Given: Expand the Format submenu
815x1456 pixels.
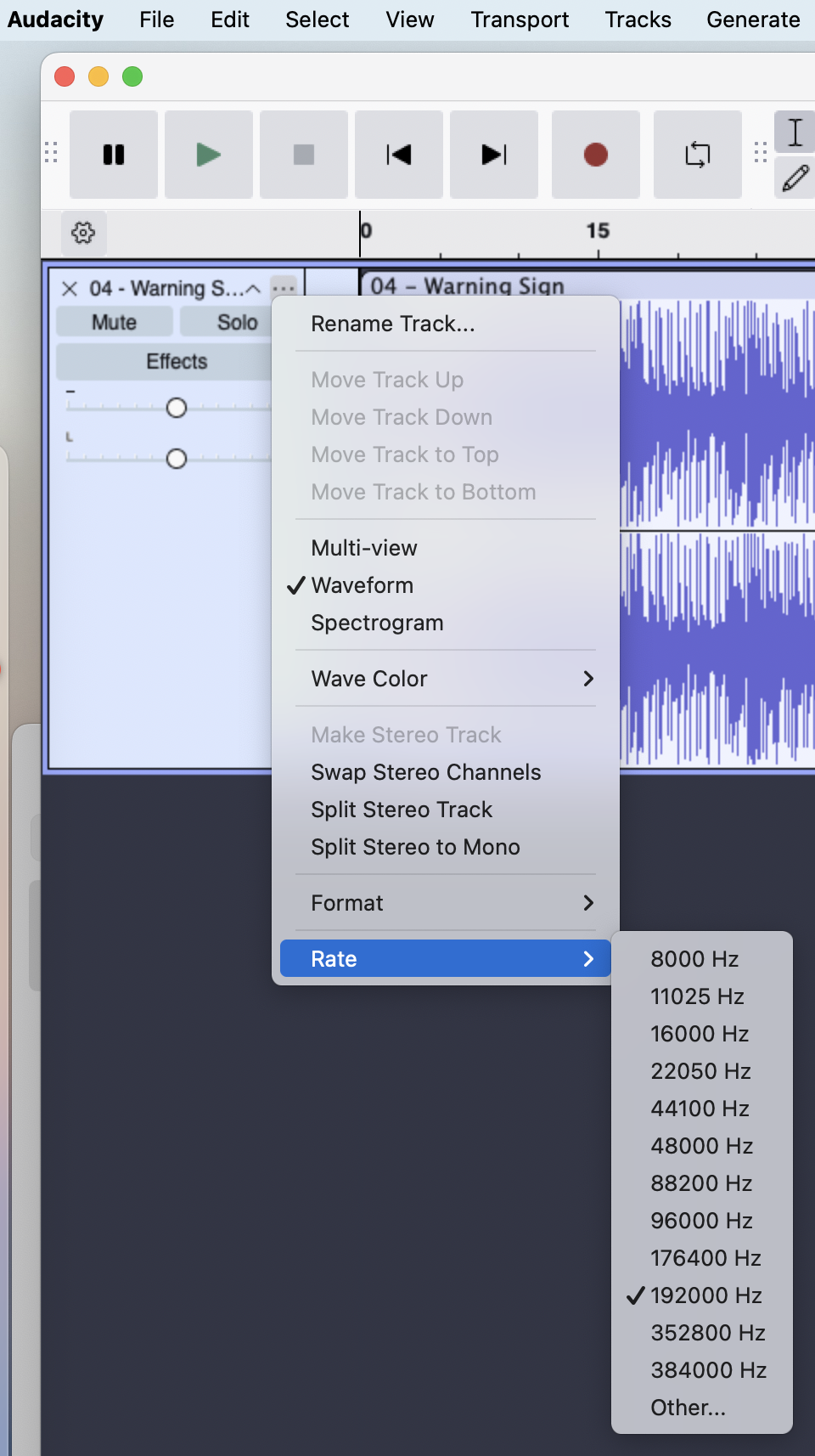Looking at the screenshot, I should pyautogui.click(x=446, y=903).
